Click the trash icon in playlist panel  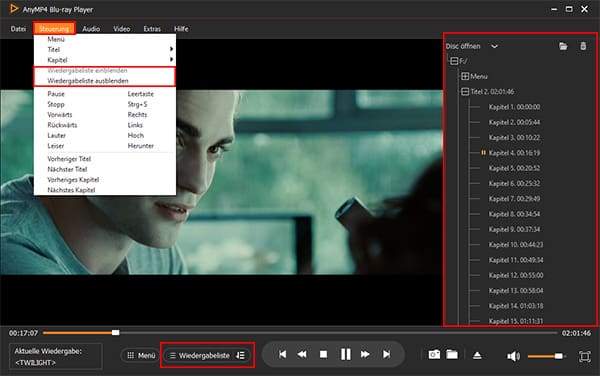[x=583, y=46]
